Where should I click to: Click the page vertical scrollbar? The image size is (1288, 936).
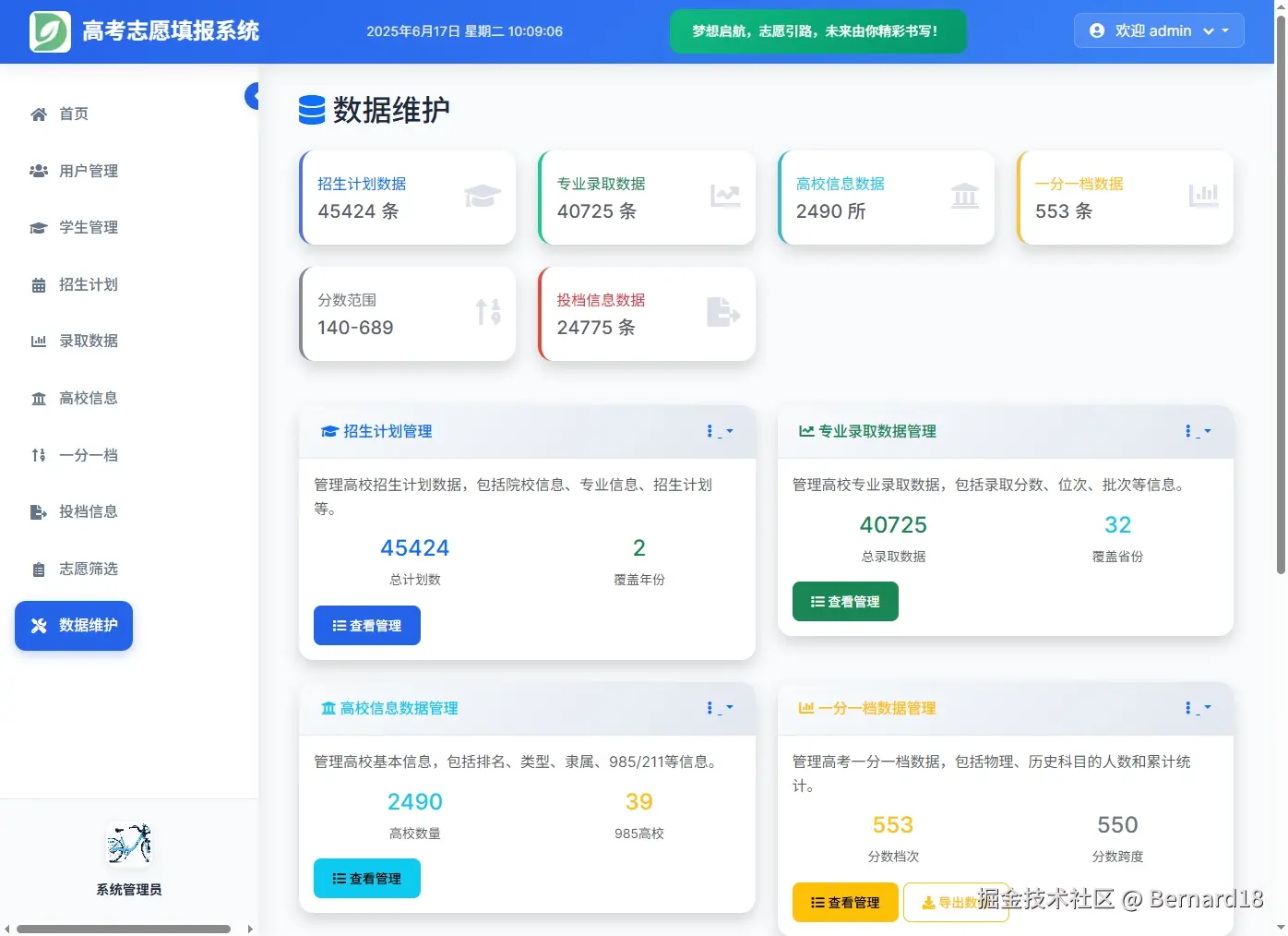point(1281,295)
